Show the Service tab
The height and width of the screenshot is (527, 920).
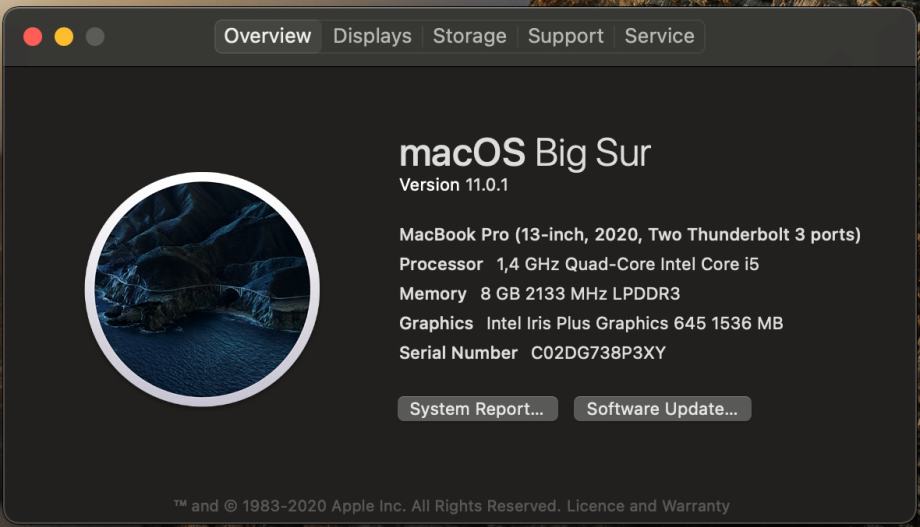659,36
